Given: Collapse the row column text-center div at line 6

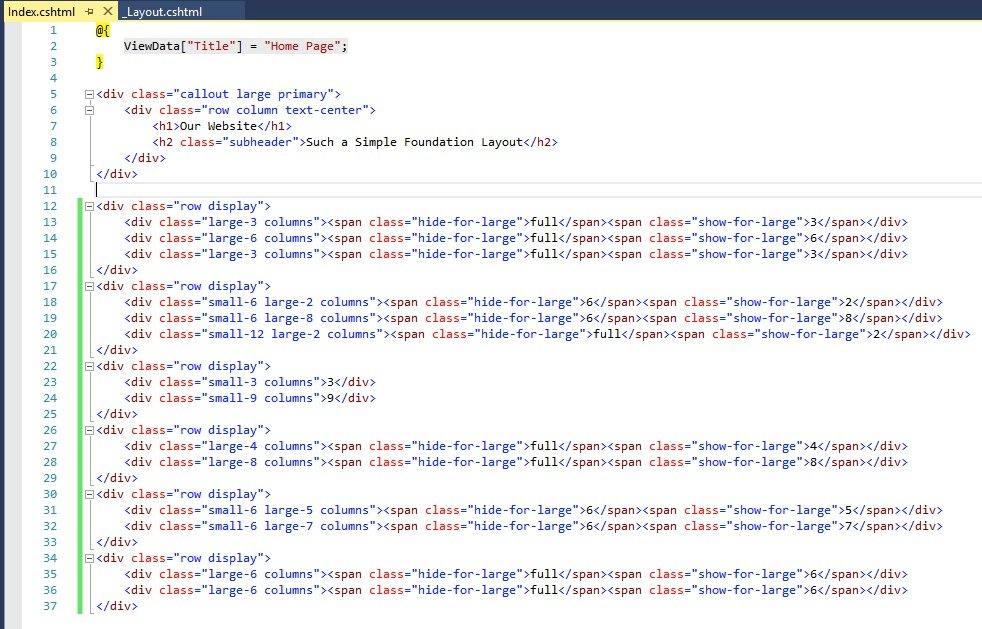Looking at the screenshot, I should coord(89,110).
